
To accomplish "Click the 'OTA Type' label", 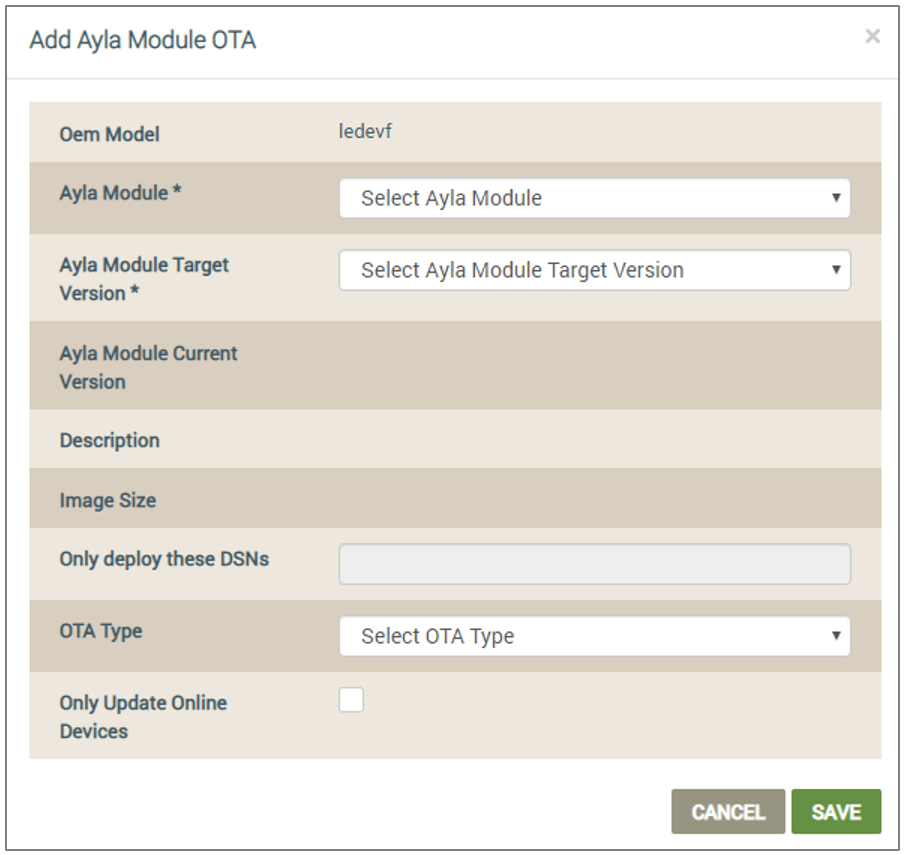I will click(x=101, y=630).
